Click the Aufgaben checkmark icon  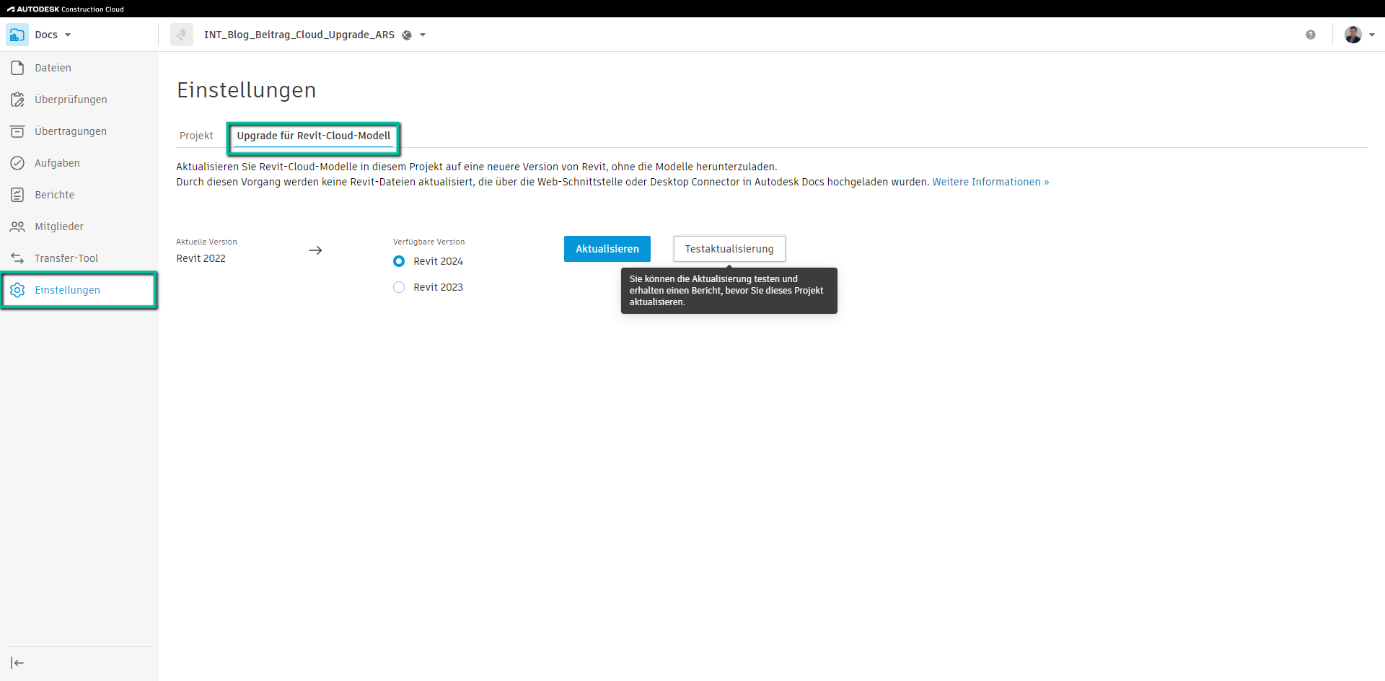pos(17,162)
